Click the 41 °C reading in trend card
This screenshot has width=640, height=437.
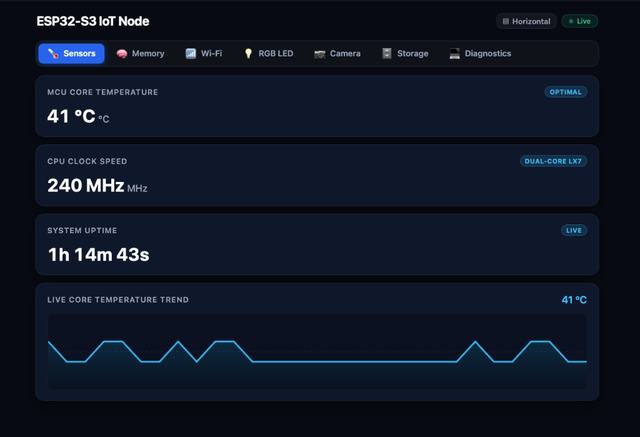tap(574, 300)
